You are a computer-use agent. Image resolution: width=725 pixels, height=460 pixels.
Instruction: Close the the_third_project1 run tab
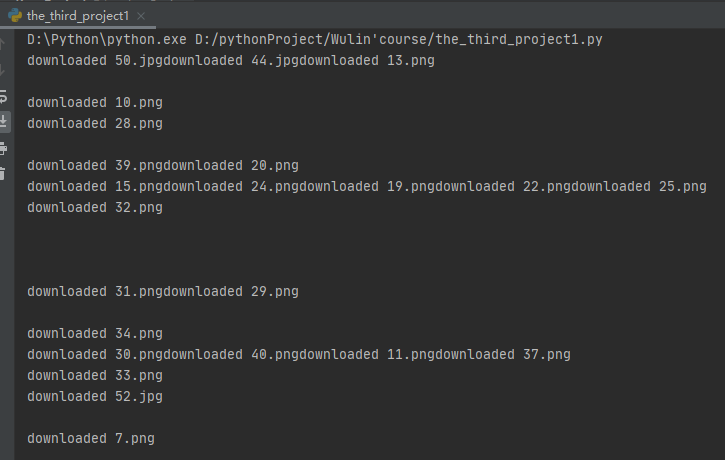coord(141,16)
